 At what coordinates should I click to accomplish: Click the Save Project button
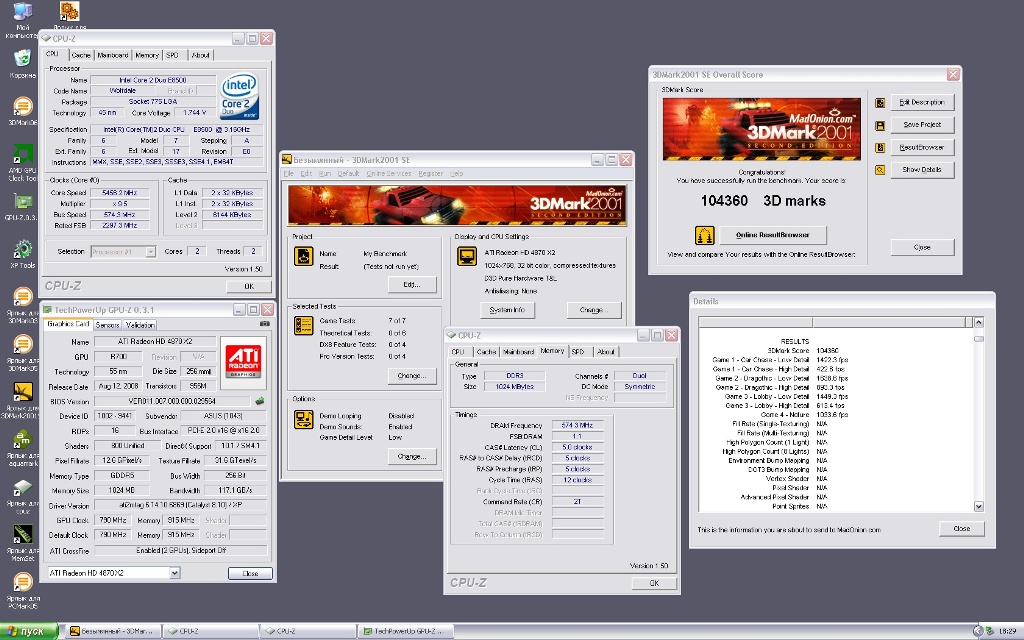coord(922,125)
